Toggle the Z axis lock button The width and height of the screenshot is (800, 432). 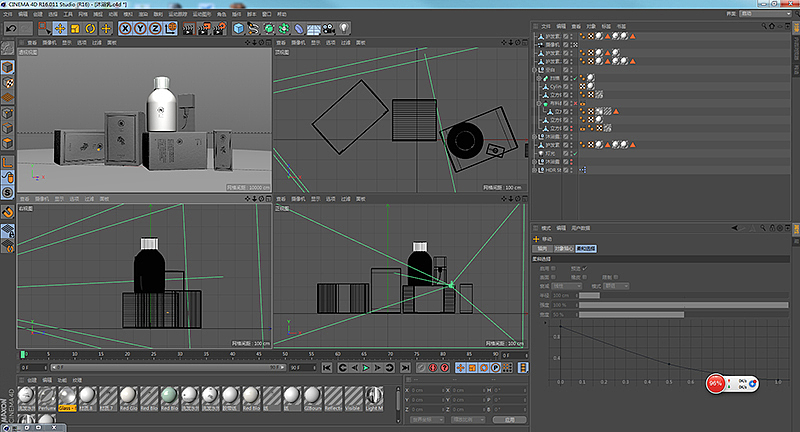[157, 29]
